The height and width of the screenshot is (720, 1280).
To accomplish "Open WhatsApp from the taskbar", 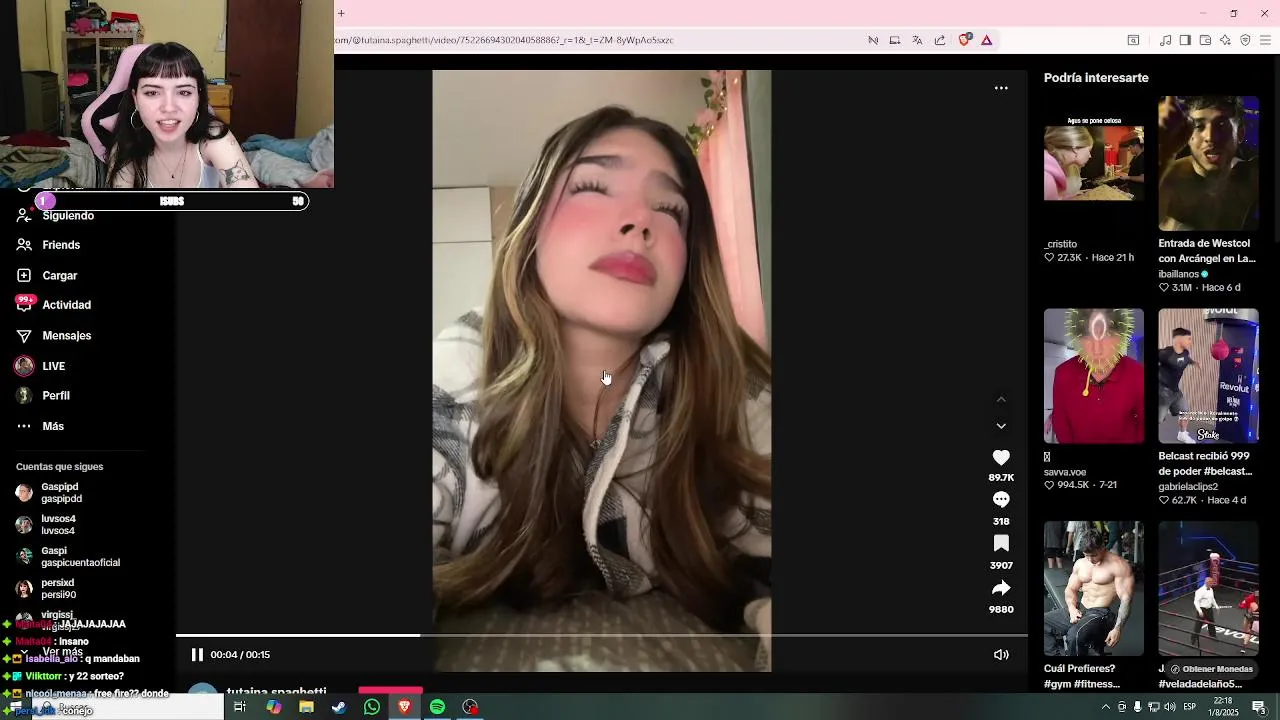I will pos(372,707).
